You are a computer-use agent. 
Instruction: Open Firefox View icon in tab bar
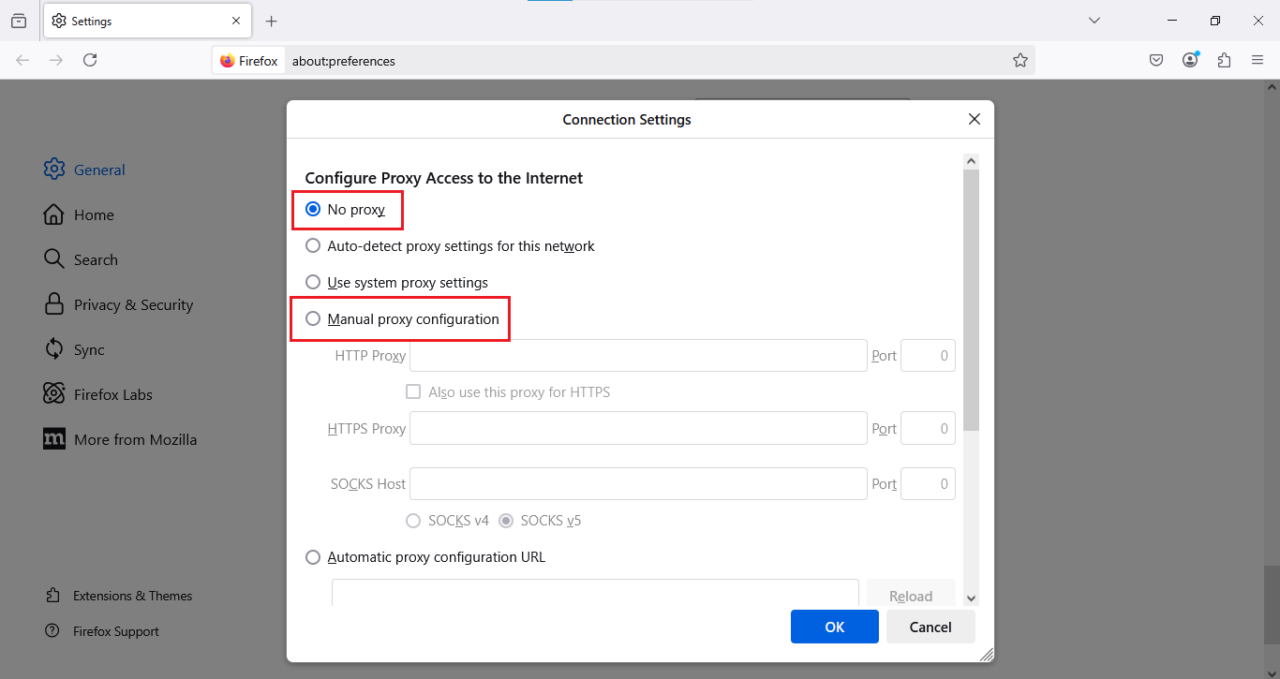(x=19, y=21)
